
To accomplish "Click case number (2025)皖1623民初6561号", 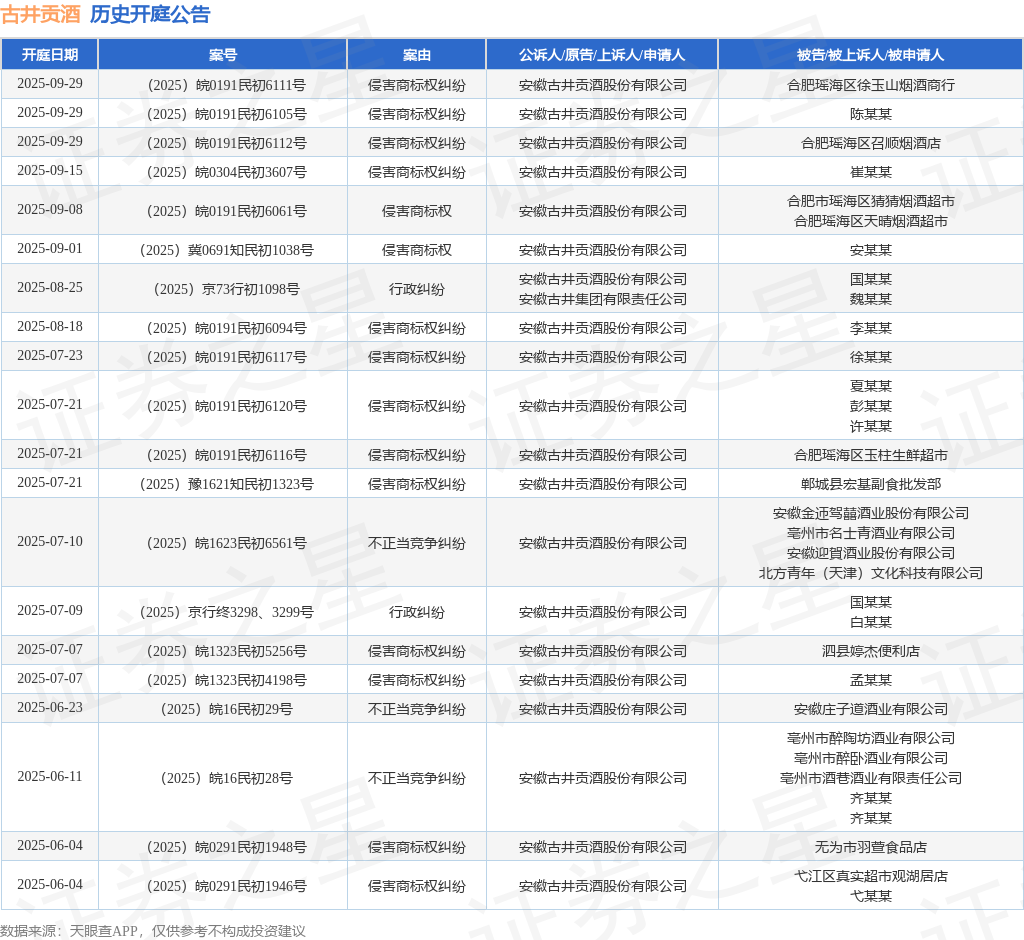I will point(227,543).
